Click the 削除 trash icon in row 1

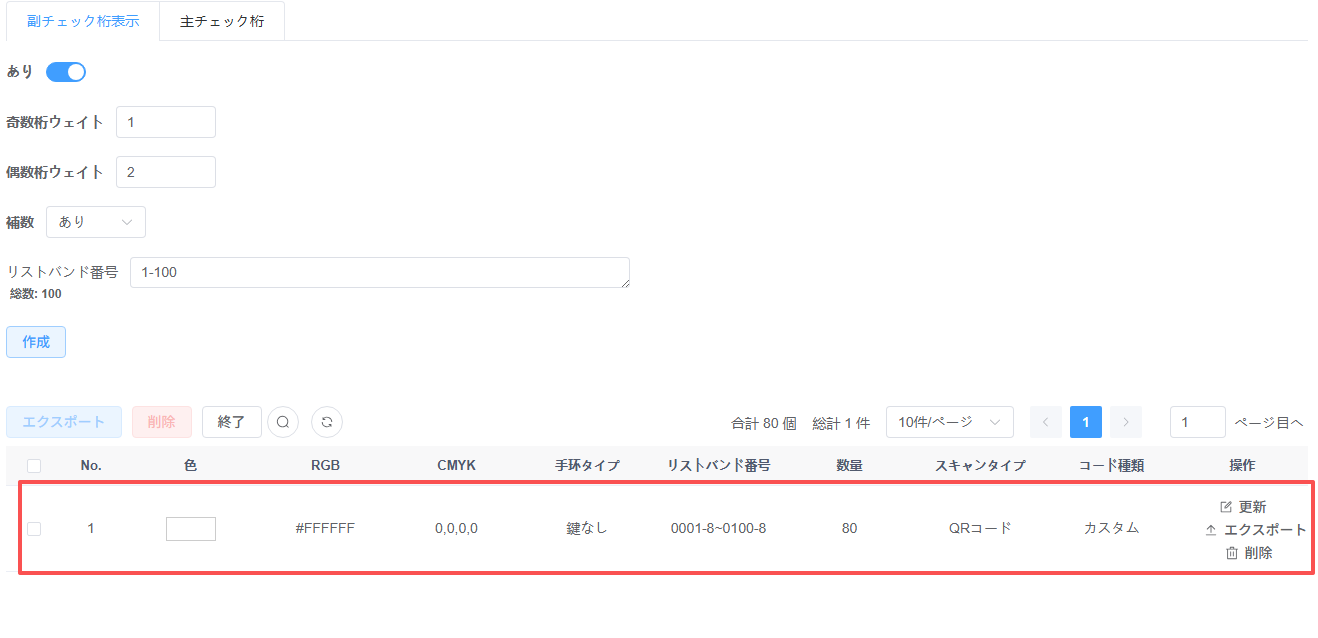(x=1232, y=553)
